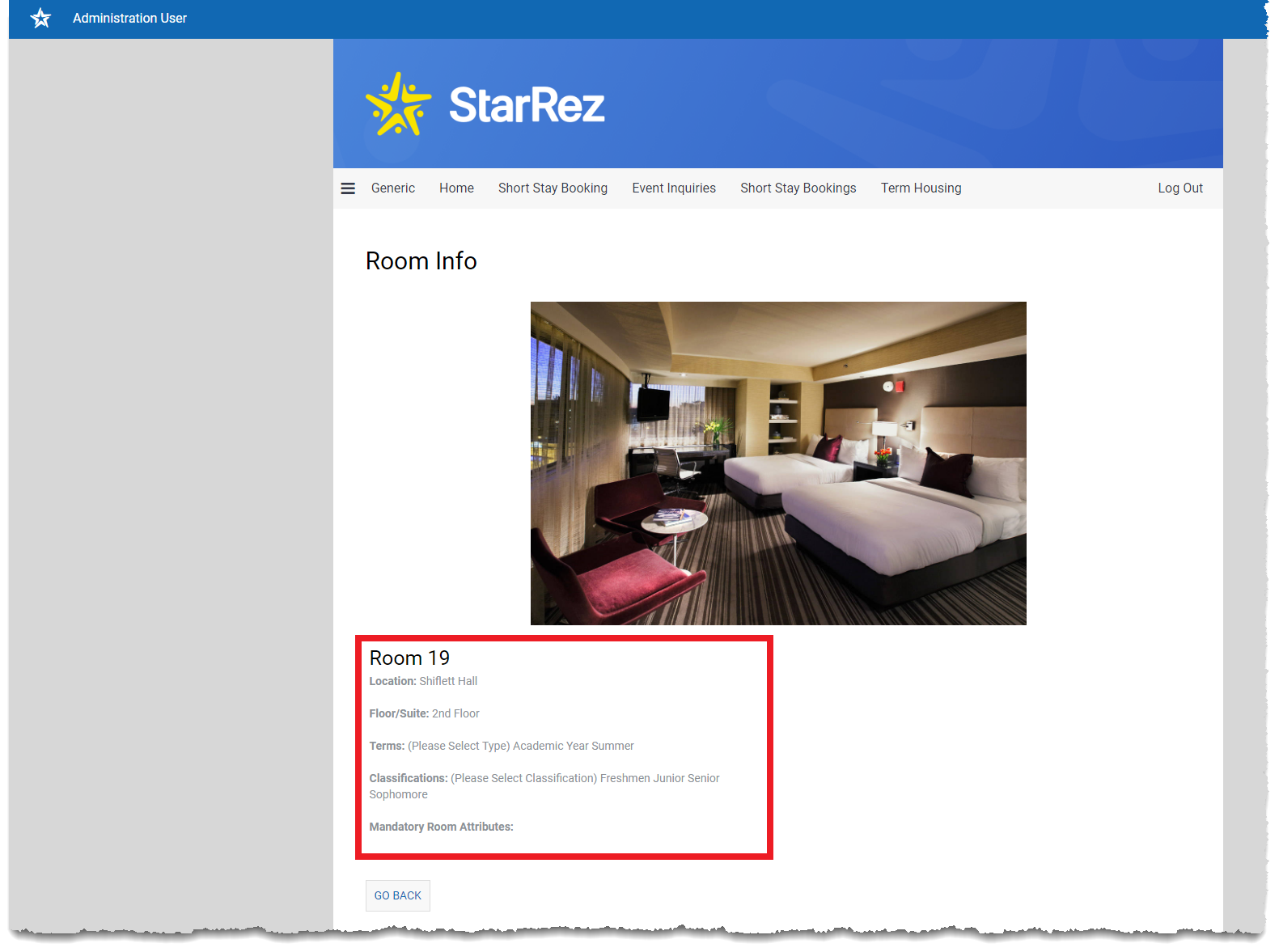Log Out of the portal
Screen dimensions: 1279x952
coord(1179,188)
